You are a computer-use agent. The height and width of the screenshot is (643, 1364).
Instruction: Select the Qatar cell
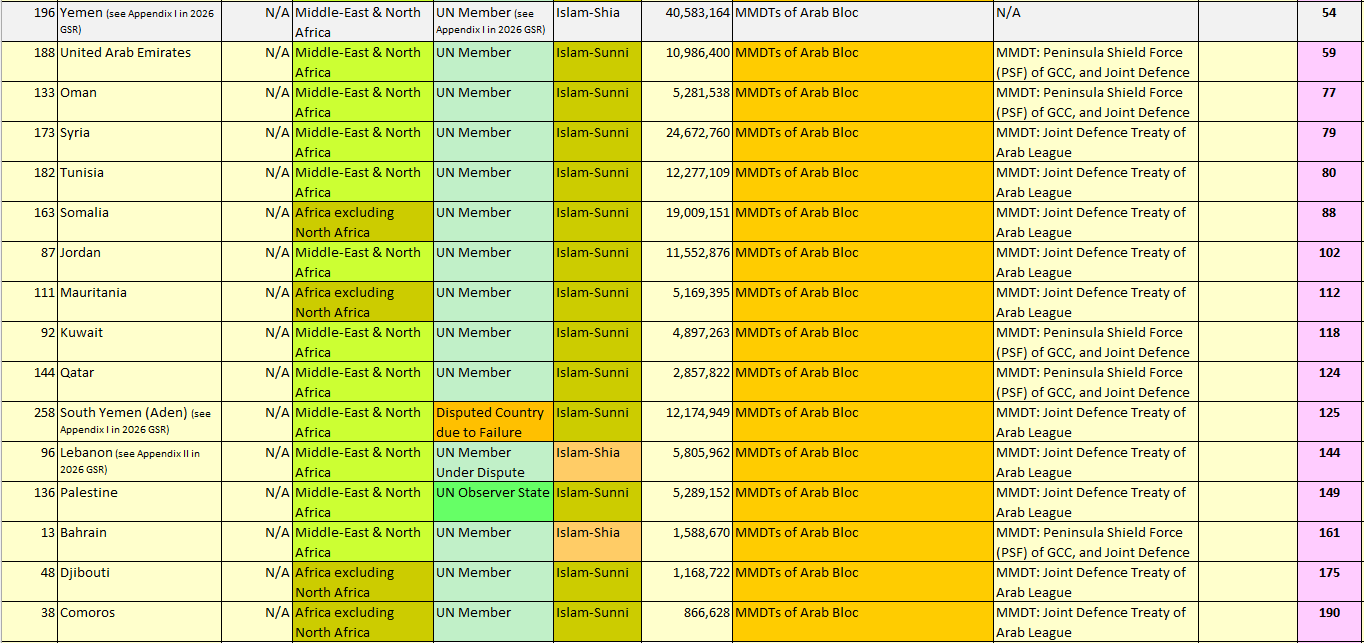pyautogui.click(x=140, y=382)
